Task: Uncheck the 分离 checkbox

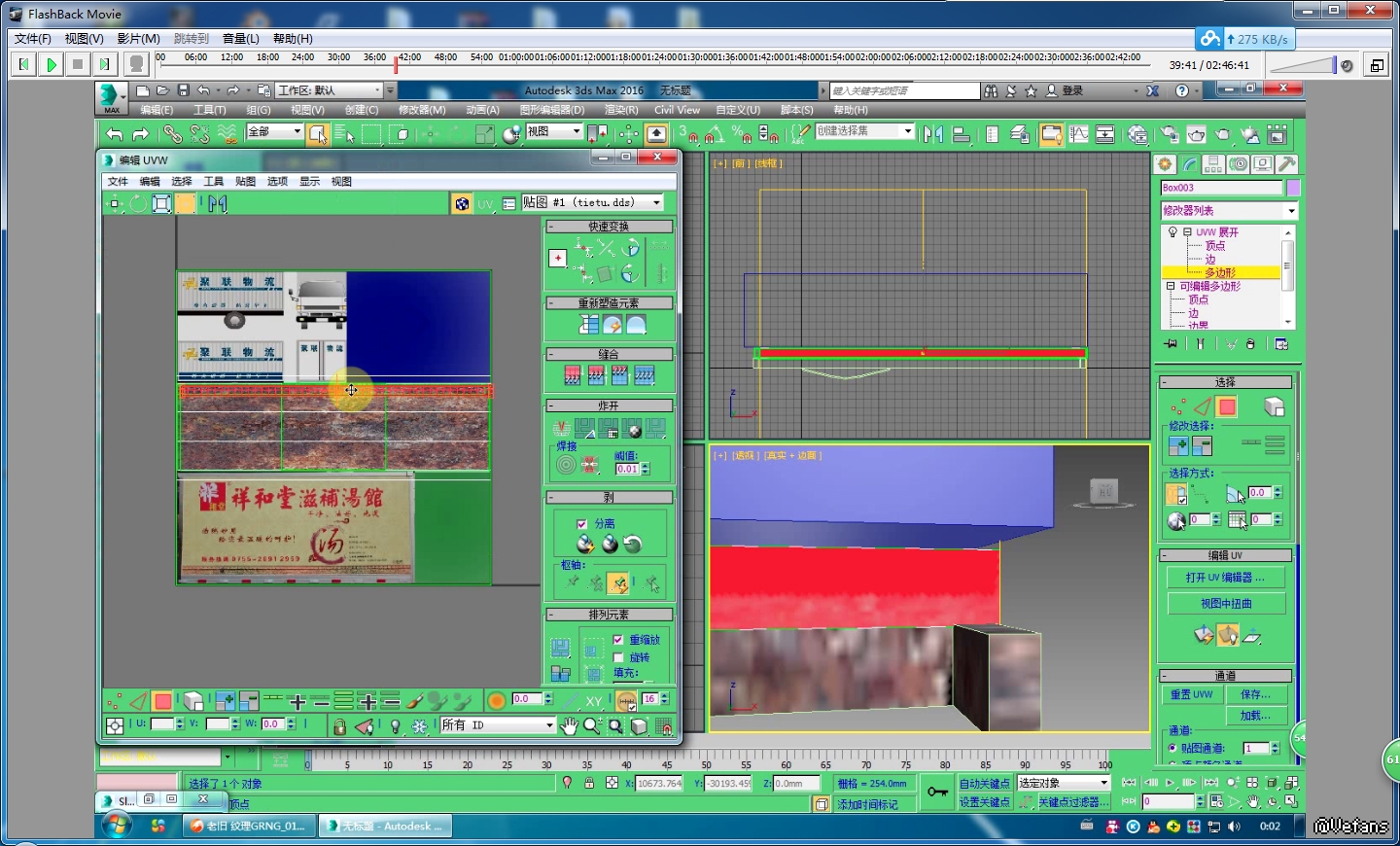Action: click(581, 524)
